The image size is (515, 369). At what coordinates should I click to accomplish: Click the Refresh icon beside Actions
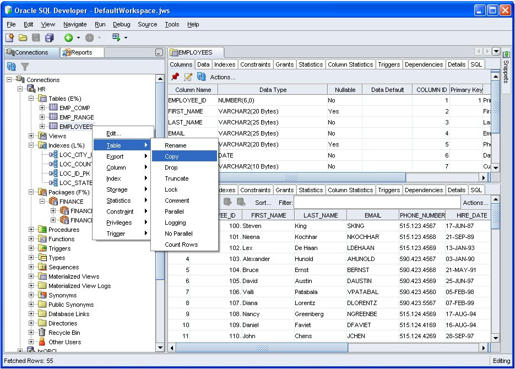(x=201, y=77)
